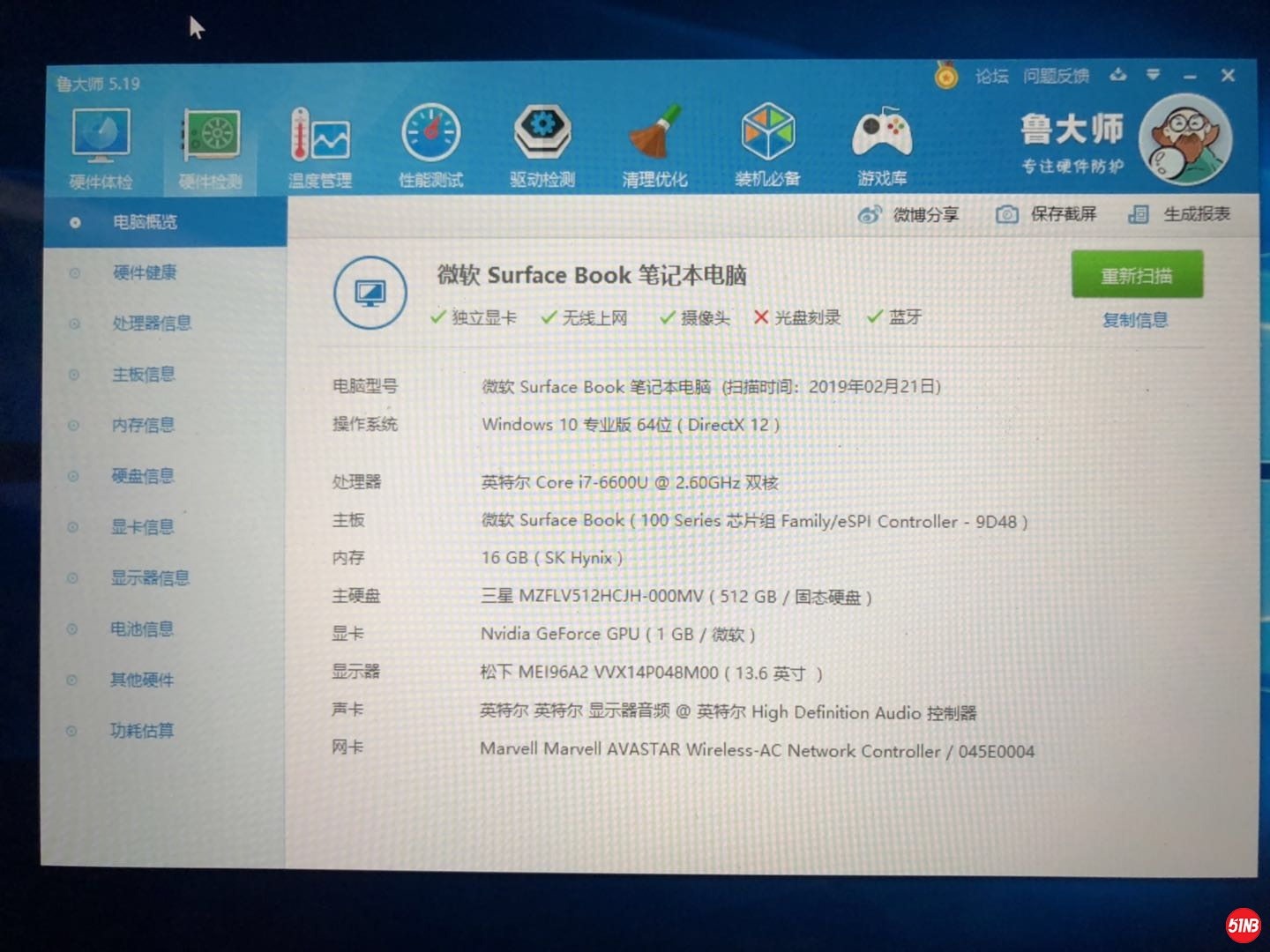Image resolution: width=1270 pixels, height=952 pixels.
Task: Click the "声卡" row label
Action: tap(347, 709)
